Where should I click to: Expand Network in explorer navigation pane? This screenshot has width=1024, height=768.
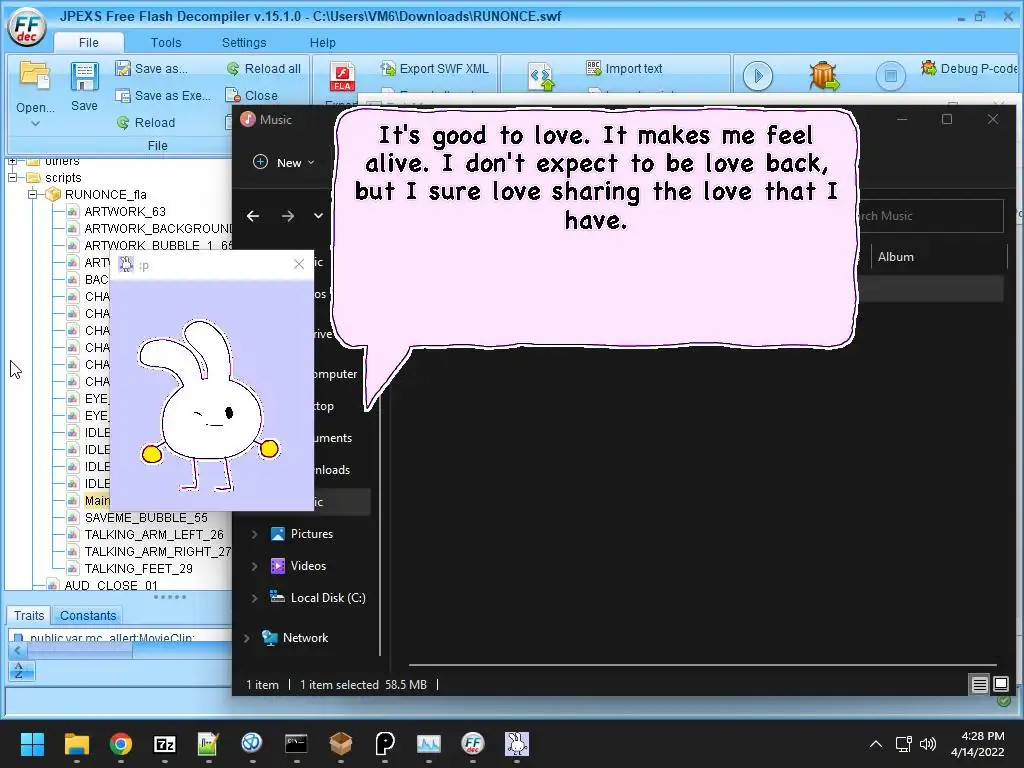click(246, 638)
